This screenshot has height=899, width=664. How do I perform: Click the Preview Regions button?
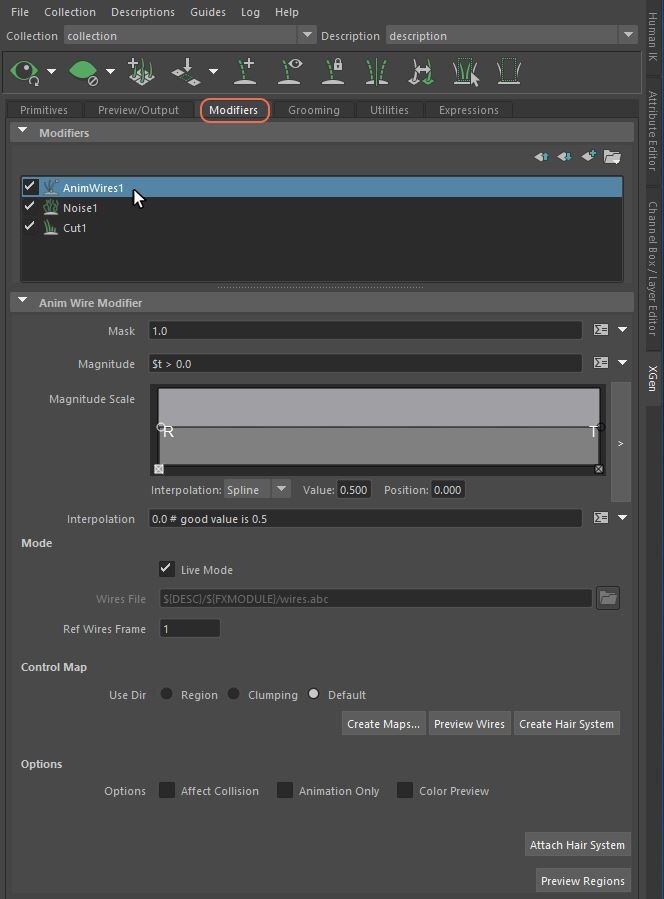pyautogui.click(x=582, y=881)
